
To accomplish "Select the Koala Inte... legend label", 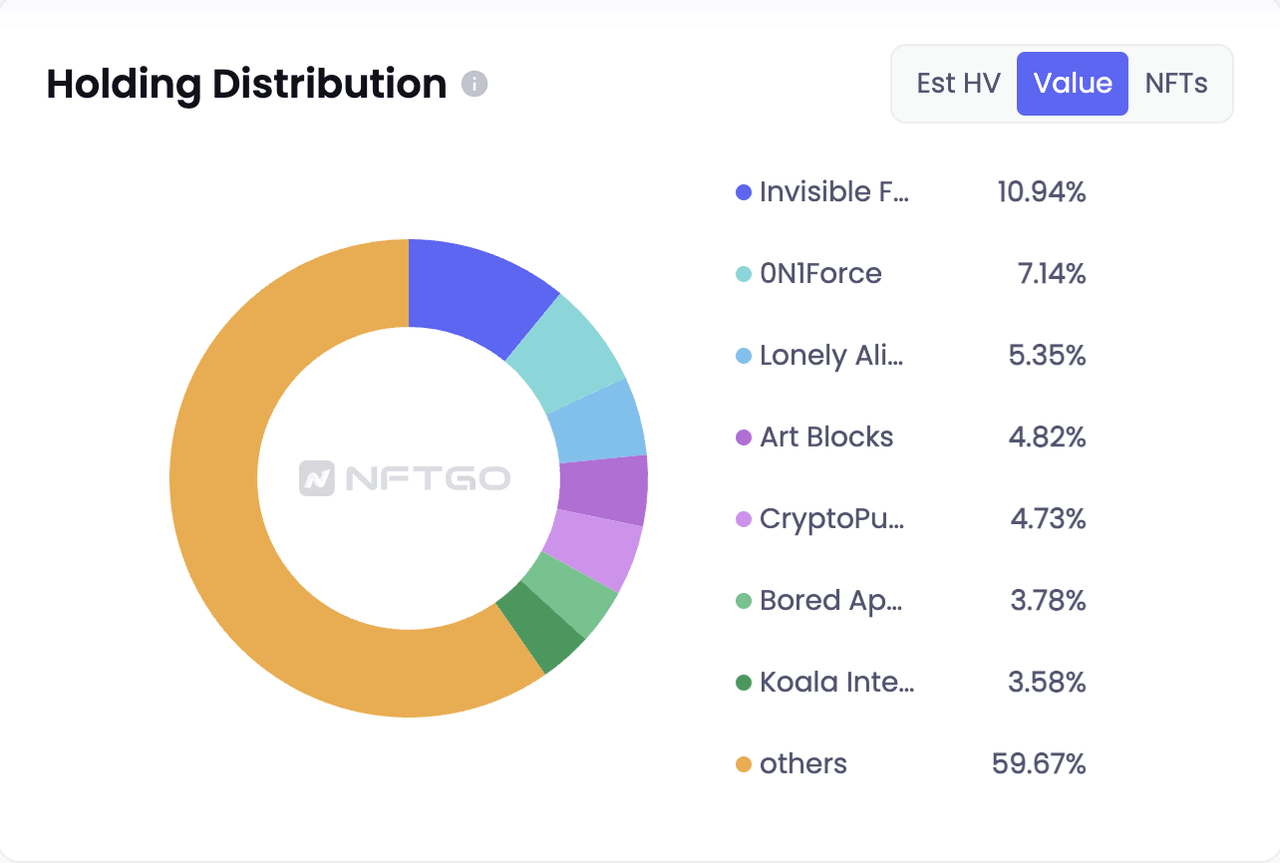I will coord(837,683).
